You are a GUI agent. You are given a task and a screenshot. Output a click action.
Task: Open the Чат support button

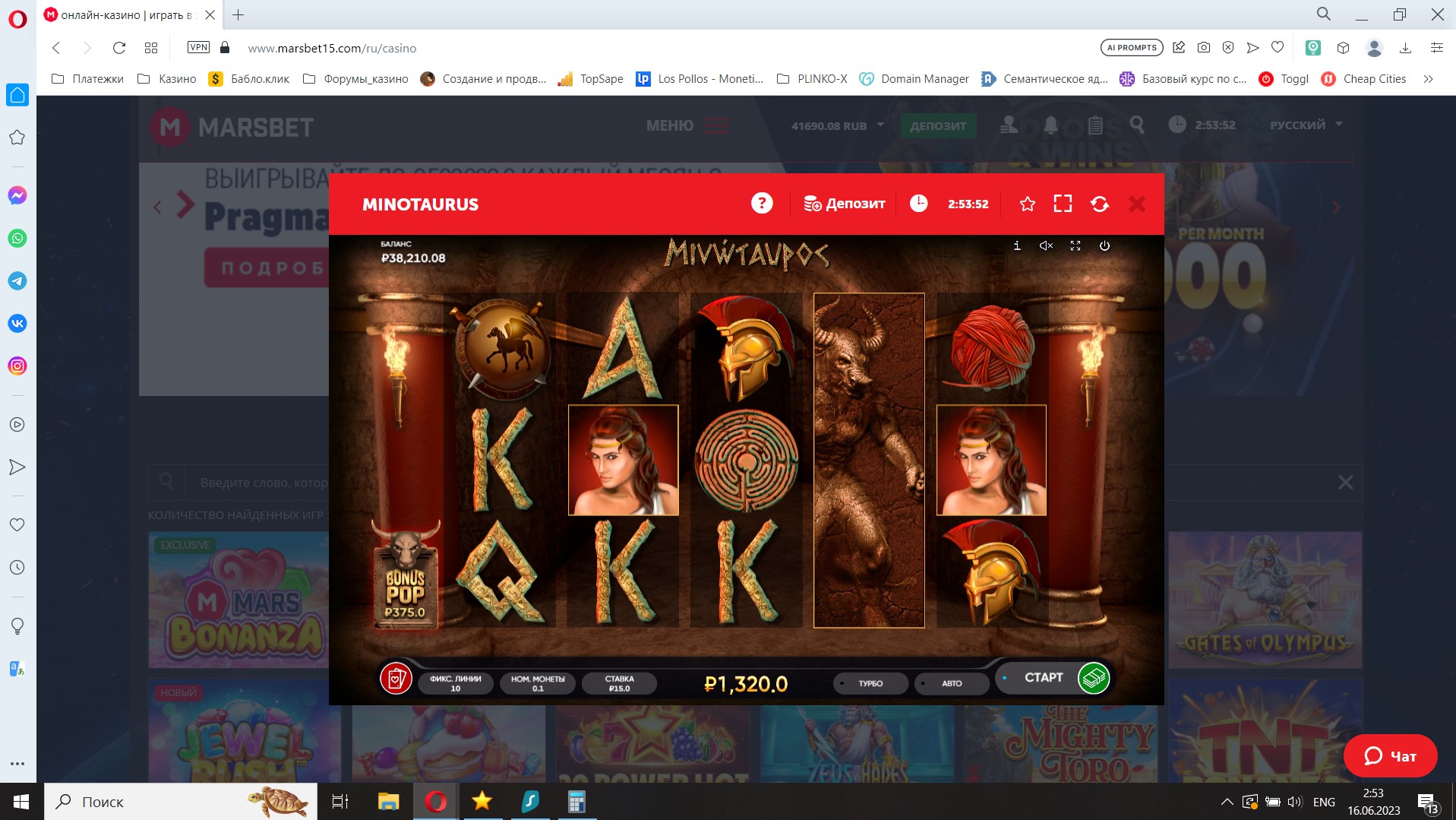(x=1390, y=755)
